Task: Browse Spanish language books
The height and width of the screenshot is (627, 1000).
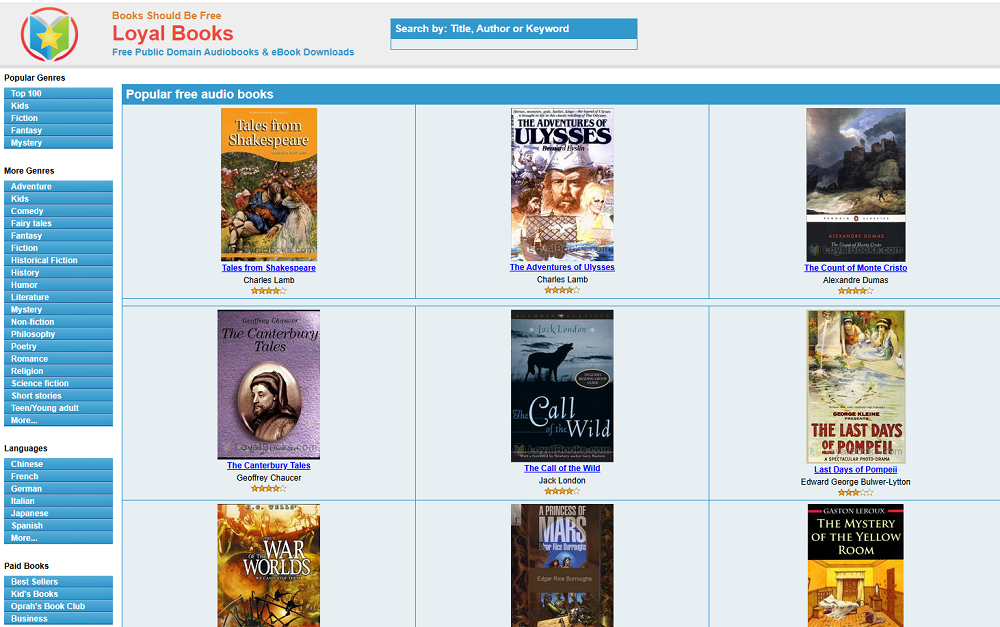Action: [58, 526]
